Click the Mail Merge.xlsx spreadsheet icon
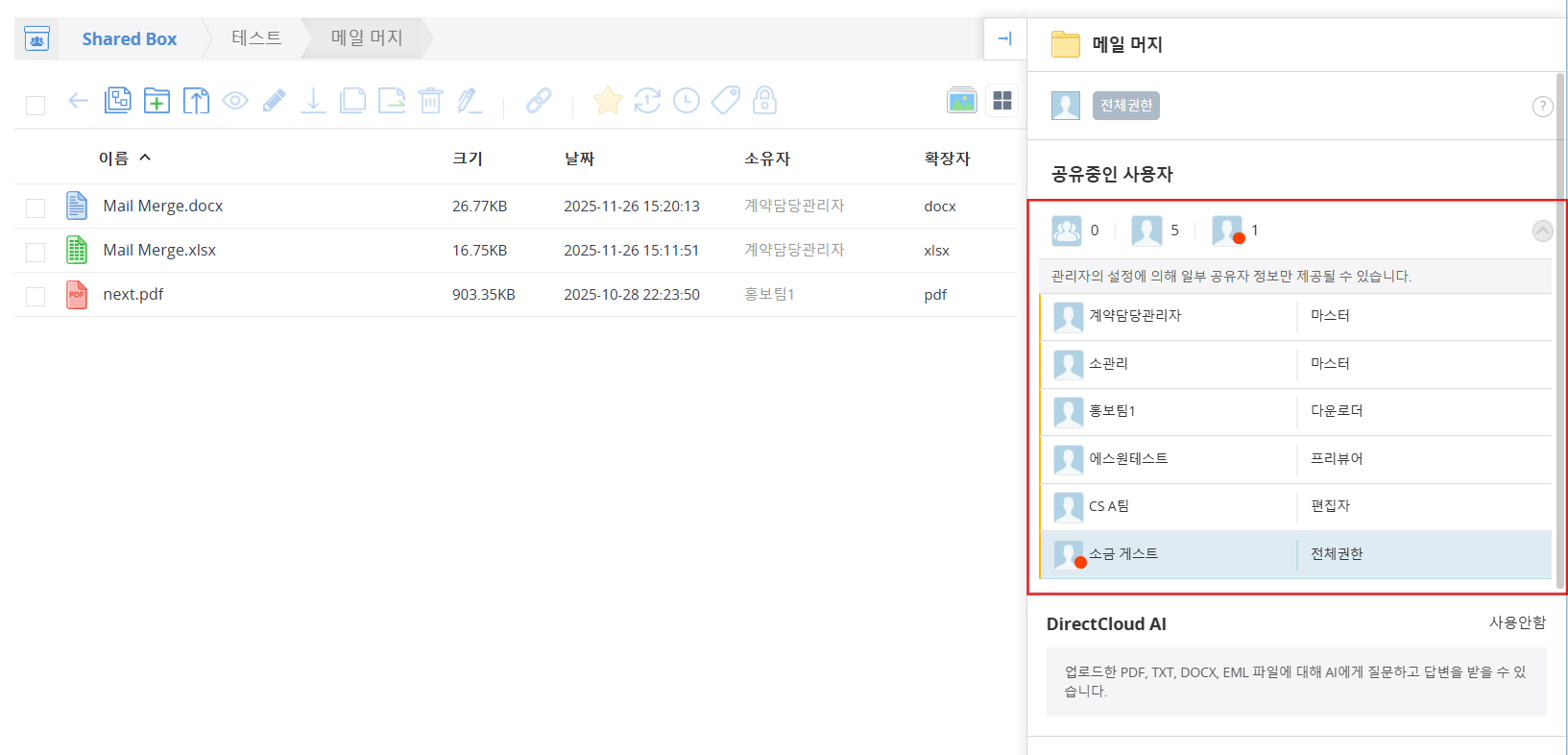The image size is (1568, 755). (x=77, y=250)
